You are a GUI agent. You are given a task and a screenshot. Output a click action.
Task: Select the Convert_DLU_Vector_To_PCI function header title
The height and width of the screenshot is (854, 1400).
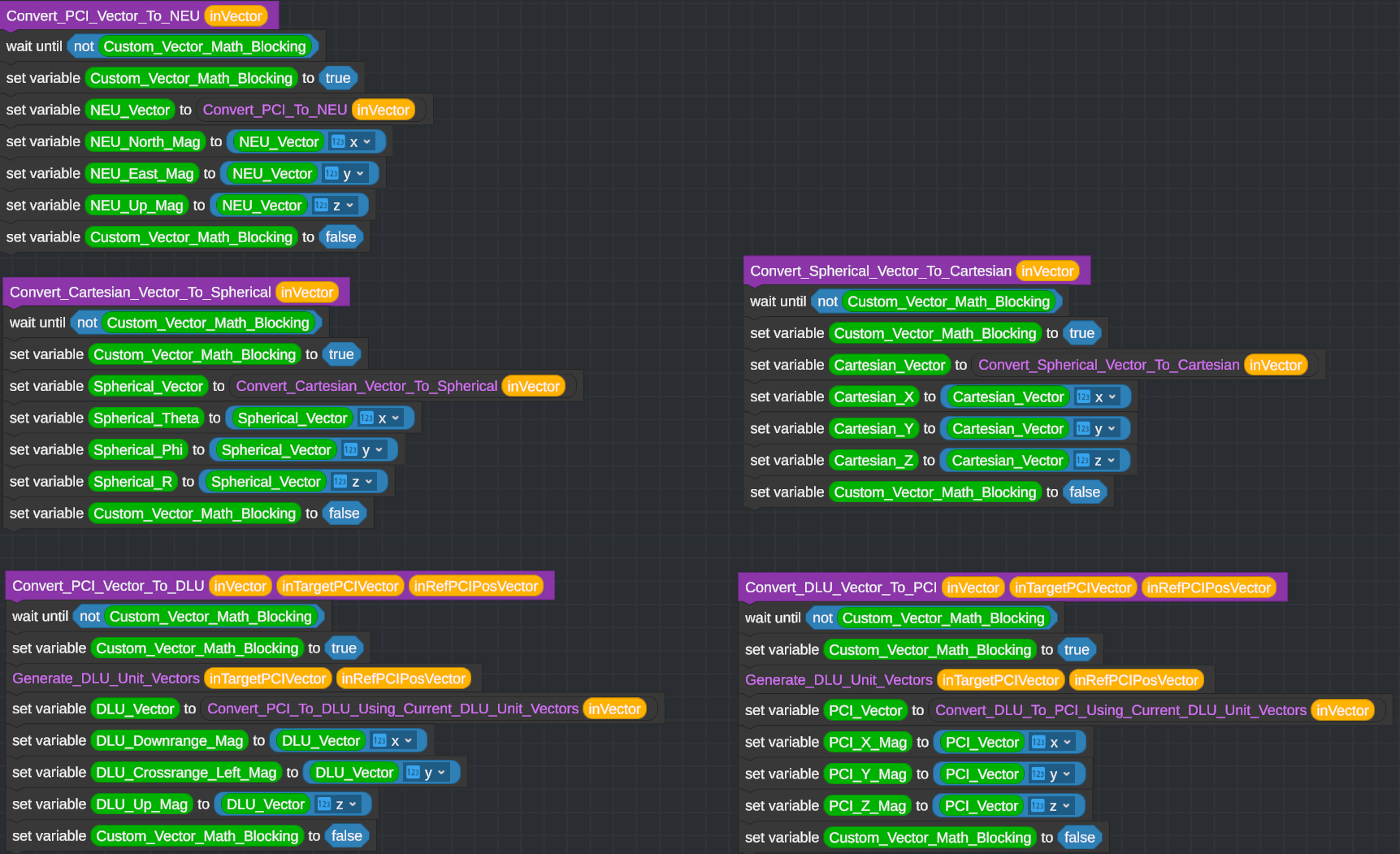pyautogui.click(x=841, y=587)
